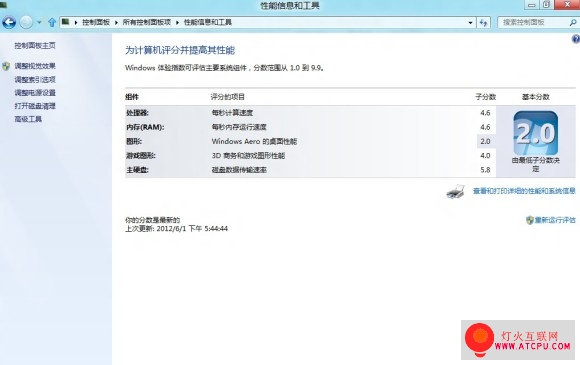Maximize the 性能信息和工具 window

tap(546, 5)
